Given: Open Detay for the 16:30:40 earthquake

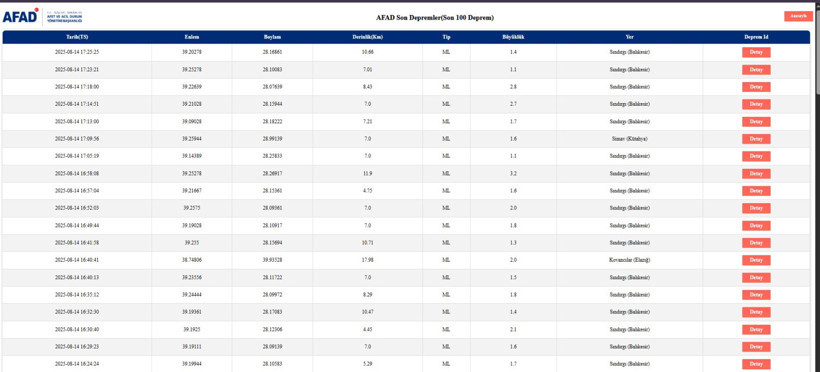Looking at the screenshot, I should tap(756, 329).
